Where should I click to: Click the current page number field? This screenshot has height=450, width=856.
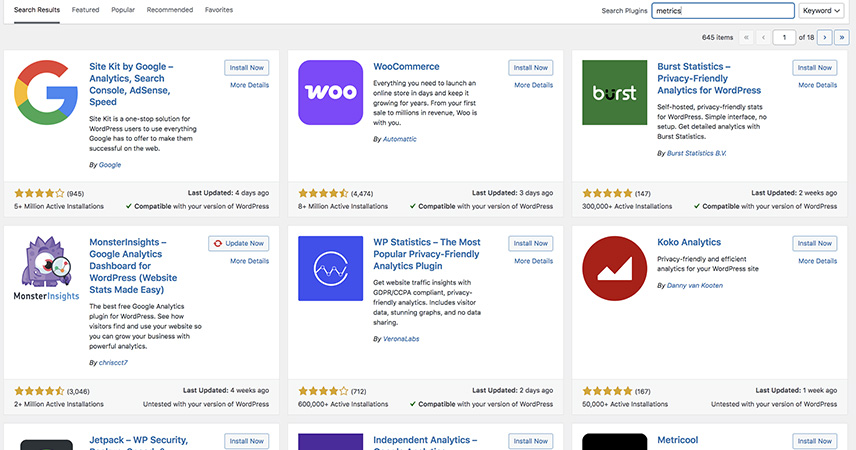click(783, 37)
